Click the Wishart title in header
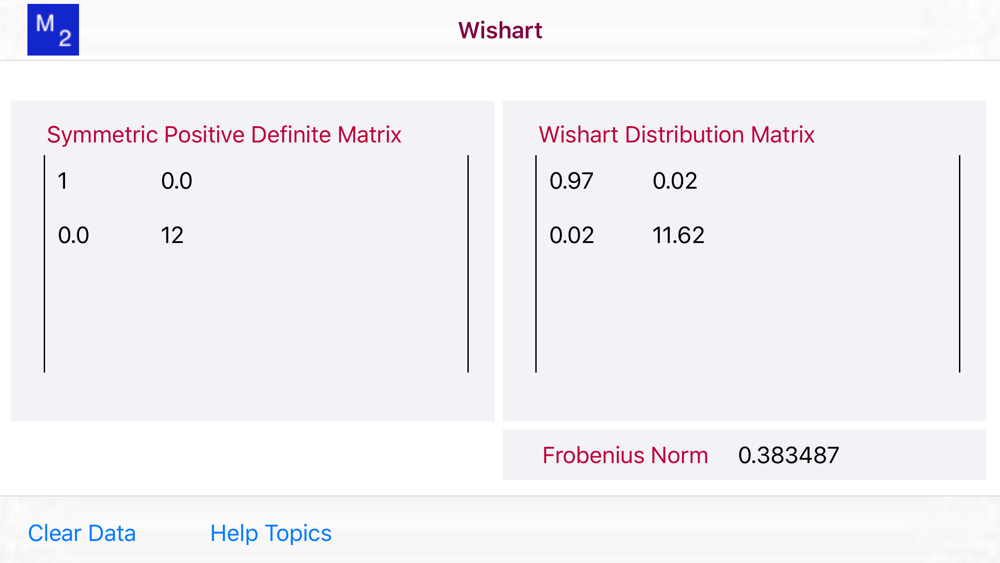The width and height of the screenshot is (1000, 563). pyautogui.click(x=500, y=30)
